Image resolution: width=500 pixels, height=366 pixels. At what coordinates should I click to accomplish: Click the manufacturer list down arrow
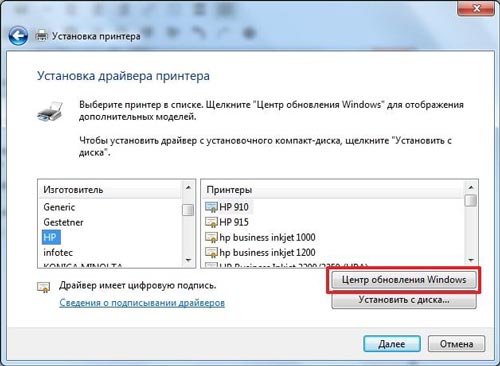(x=188, y=260)
